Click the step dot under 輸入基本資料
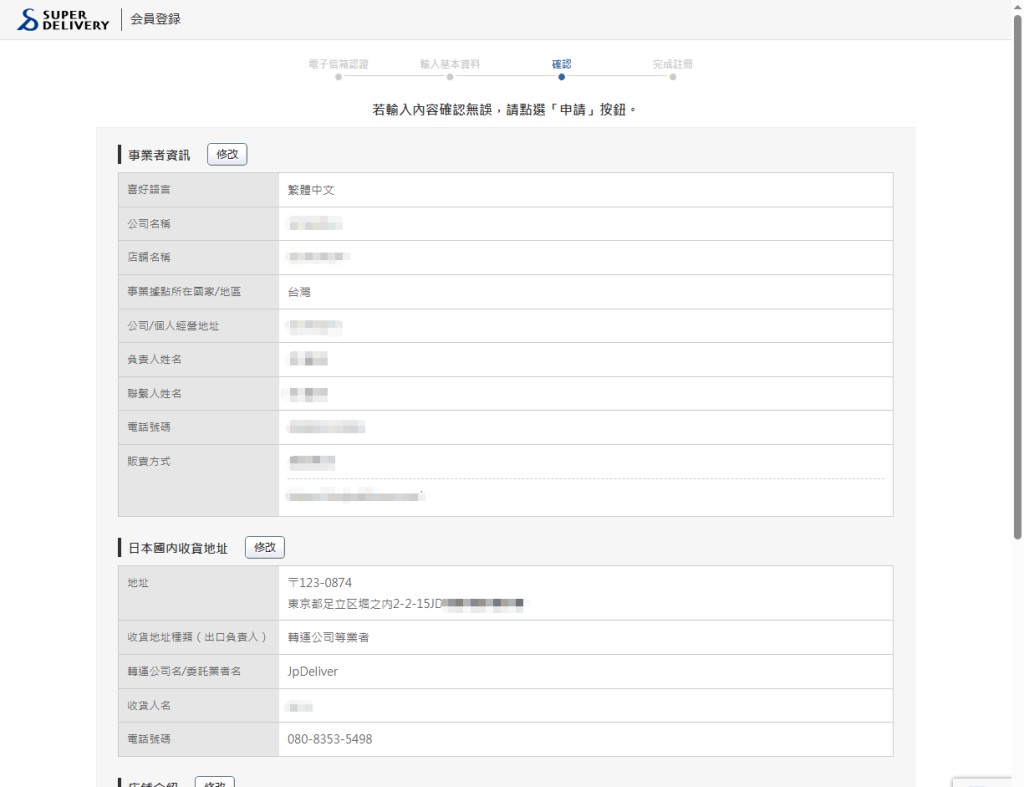Viewport: 1024px width, 787px height. [450, 77]
